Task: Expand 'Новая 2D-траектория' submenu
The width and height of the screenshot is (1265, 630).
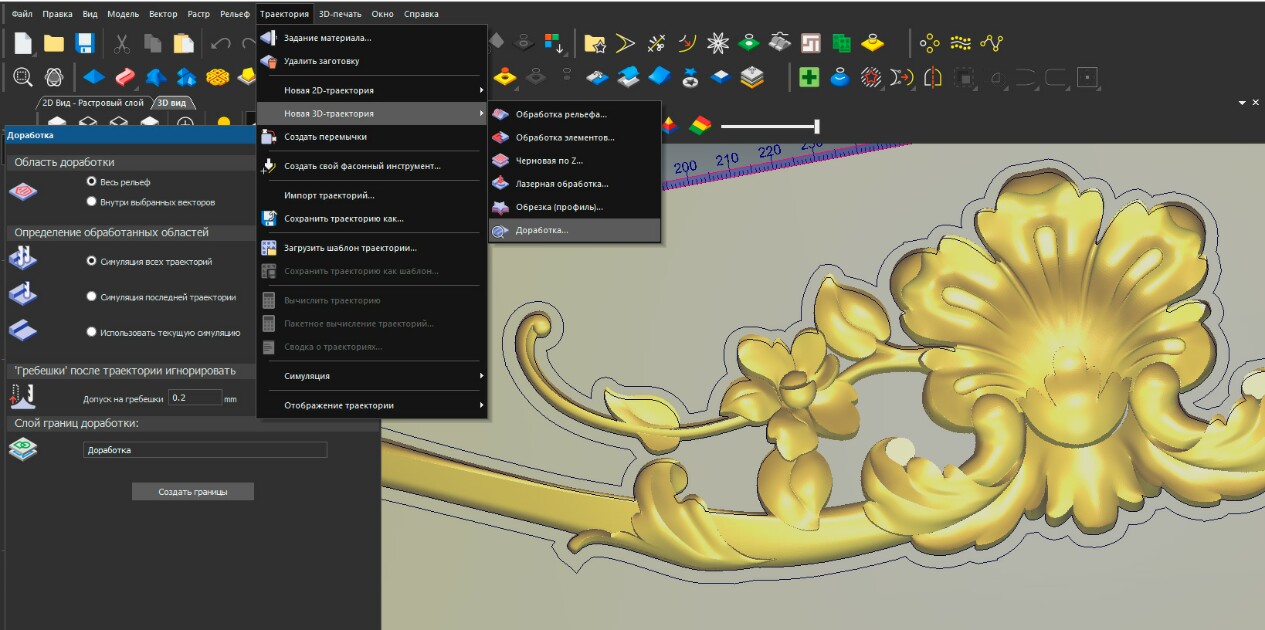Action: (x=372, y=90)
